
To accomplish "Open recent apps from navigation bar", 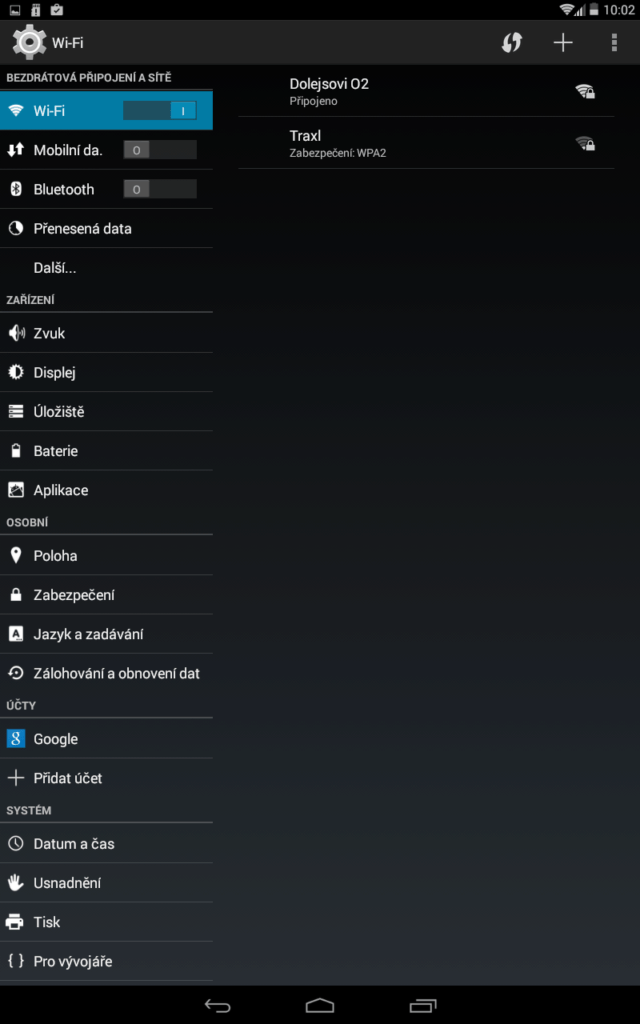I will (x=423, y=1005).
